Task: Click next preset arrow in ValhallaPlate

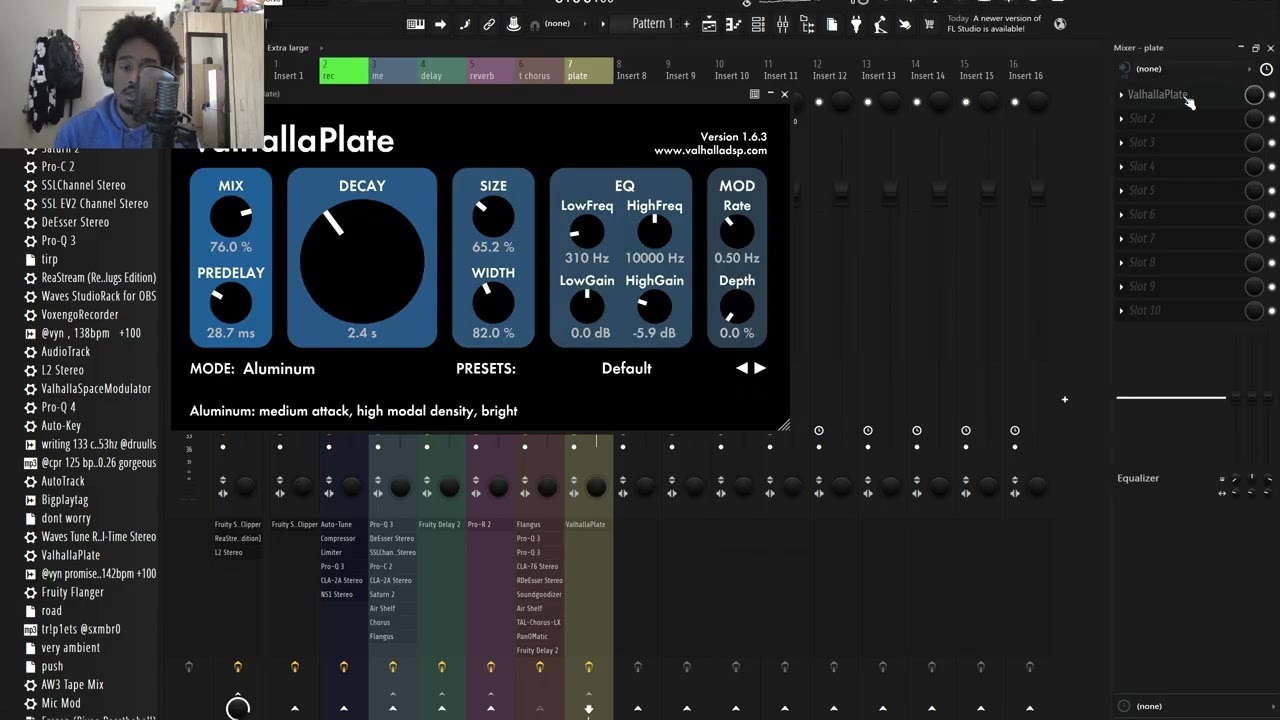Action: pos(760,368)
